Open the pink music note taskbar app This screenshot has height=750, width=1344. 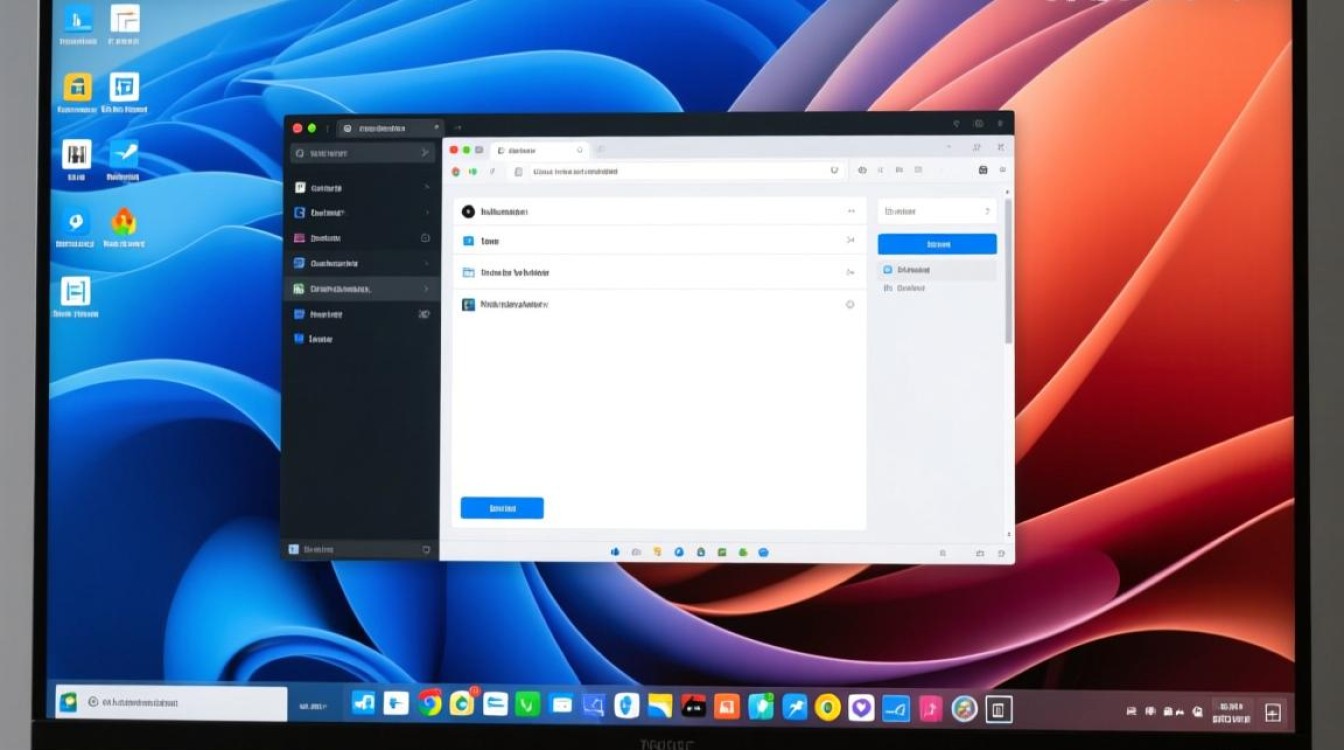tap(931, 708)
